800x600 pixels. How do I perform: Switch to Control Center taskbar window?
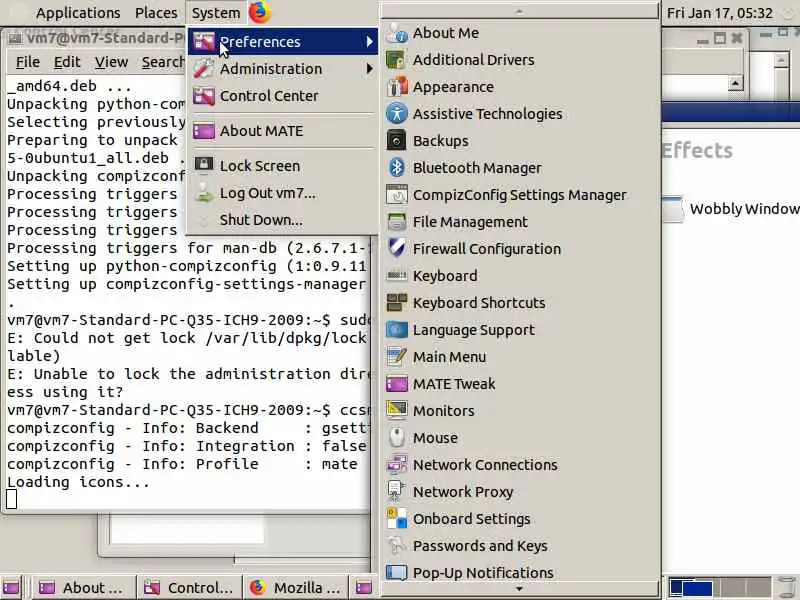click(x=190, y=588)
